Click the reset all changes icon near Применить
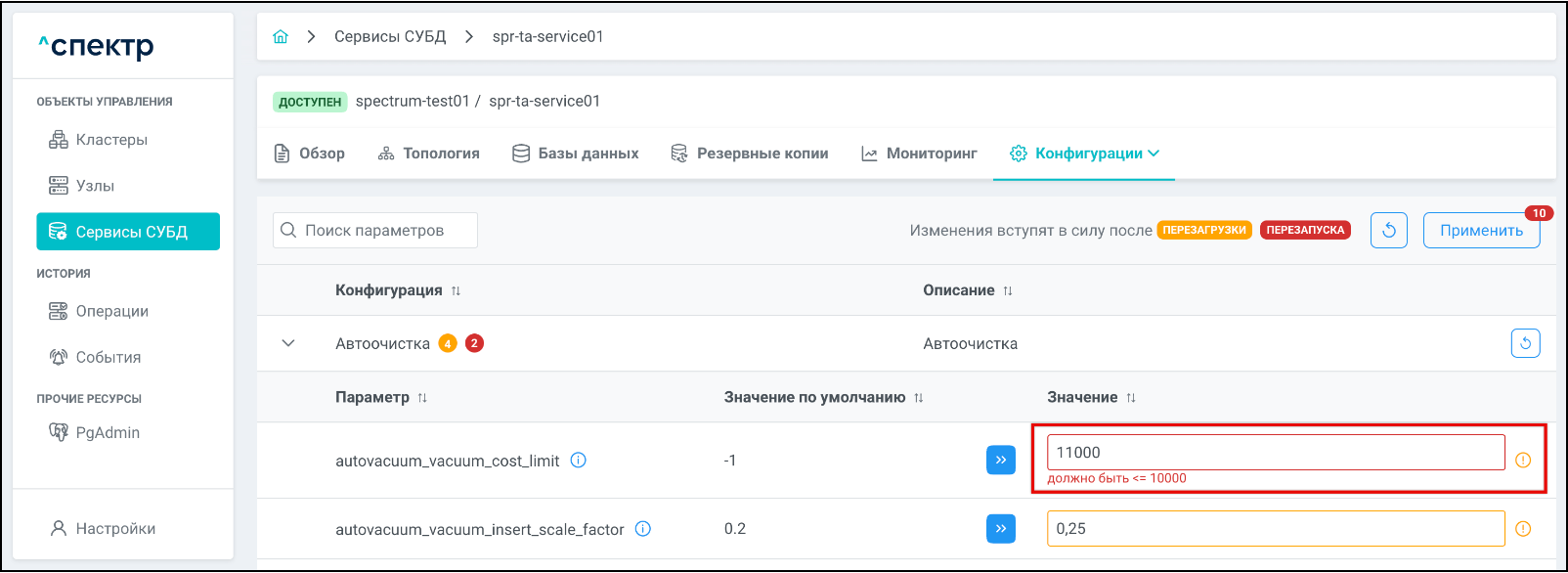Image resolution: width=1568 pixels, height=573 pixels. click(x=1388, y=231)
